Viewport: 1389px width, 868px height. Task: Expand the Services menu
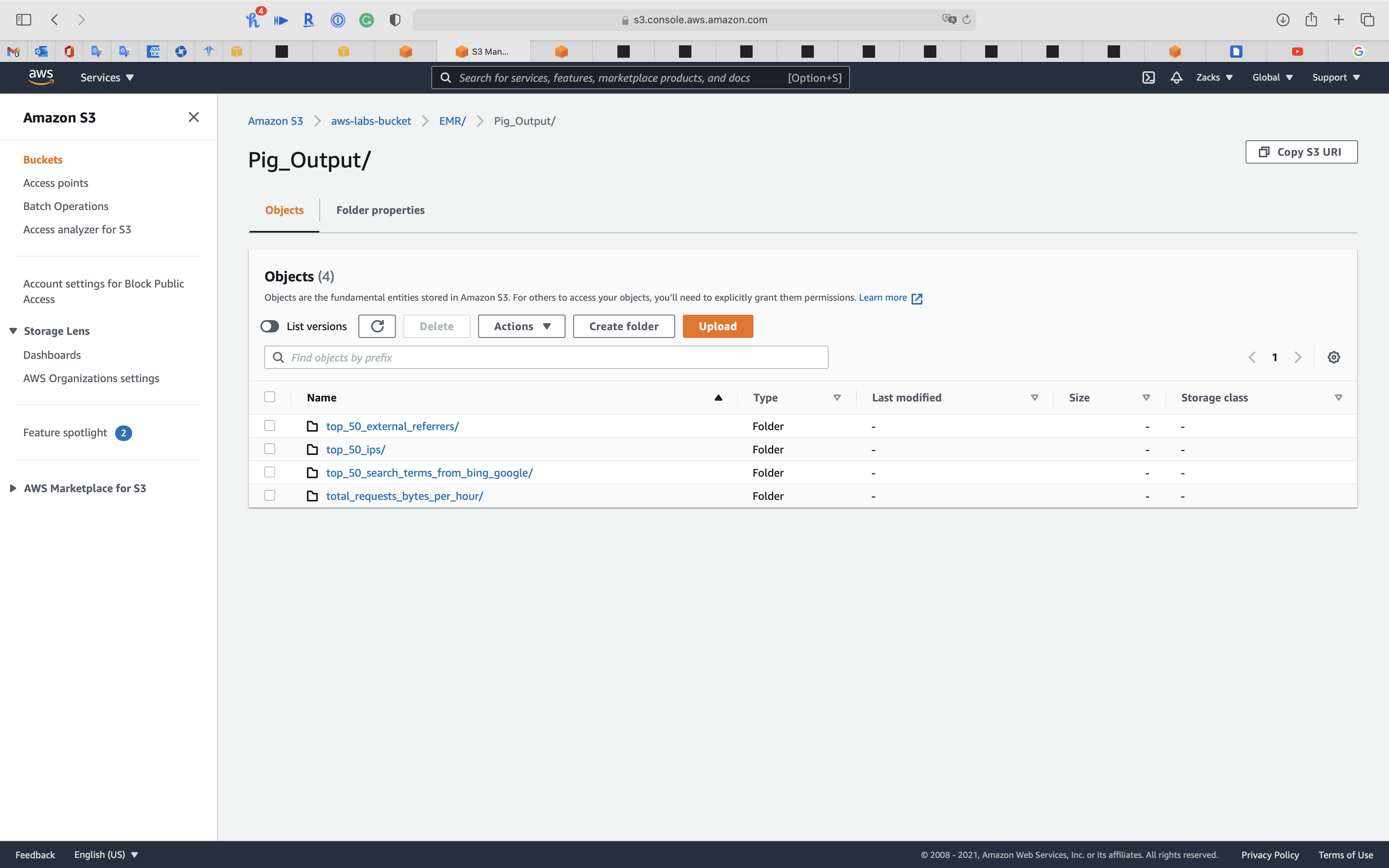(x=107, y=77)
